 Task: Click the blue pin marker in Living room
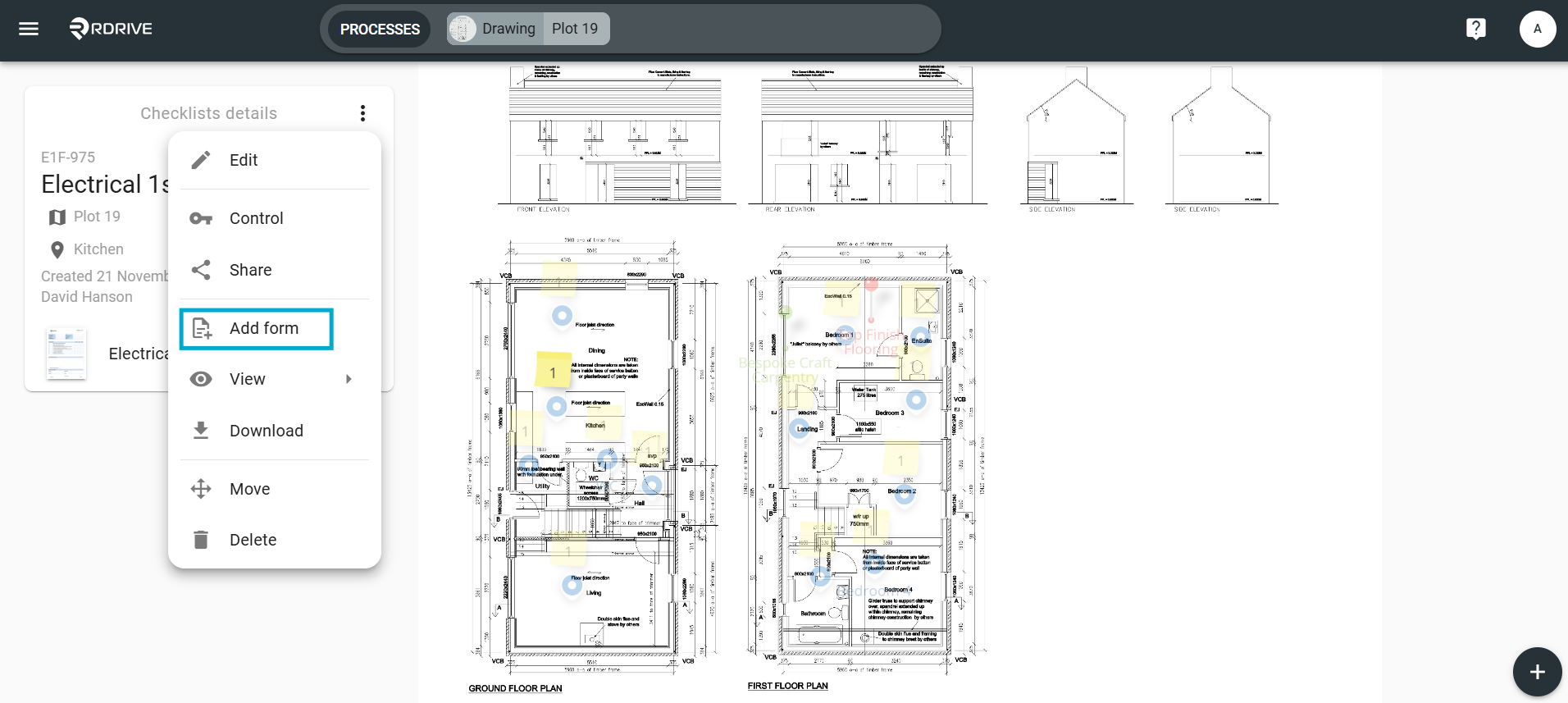pyautogui.click(x=572, y=585)
